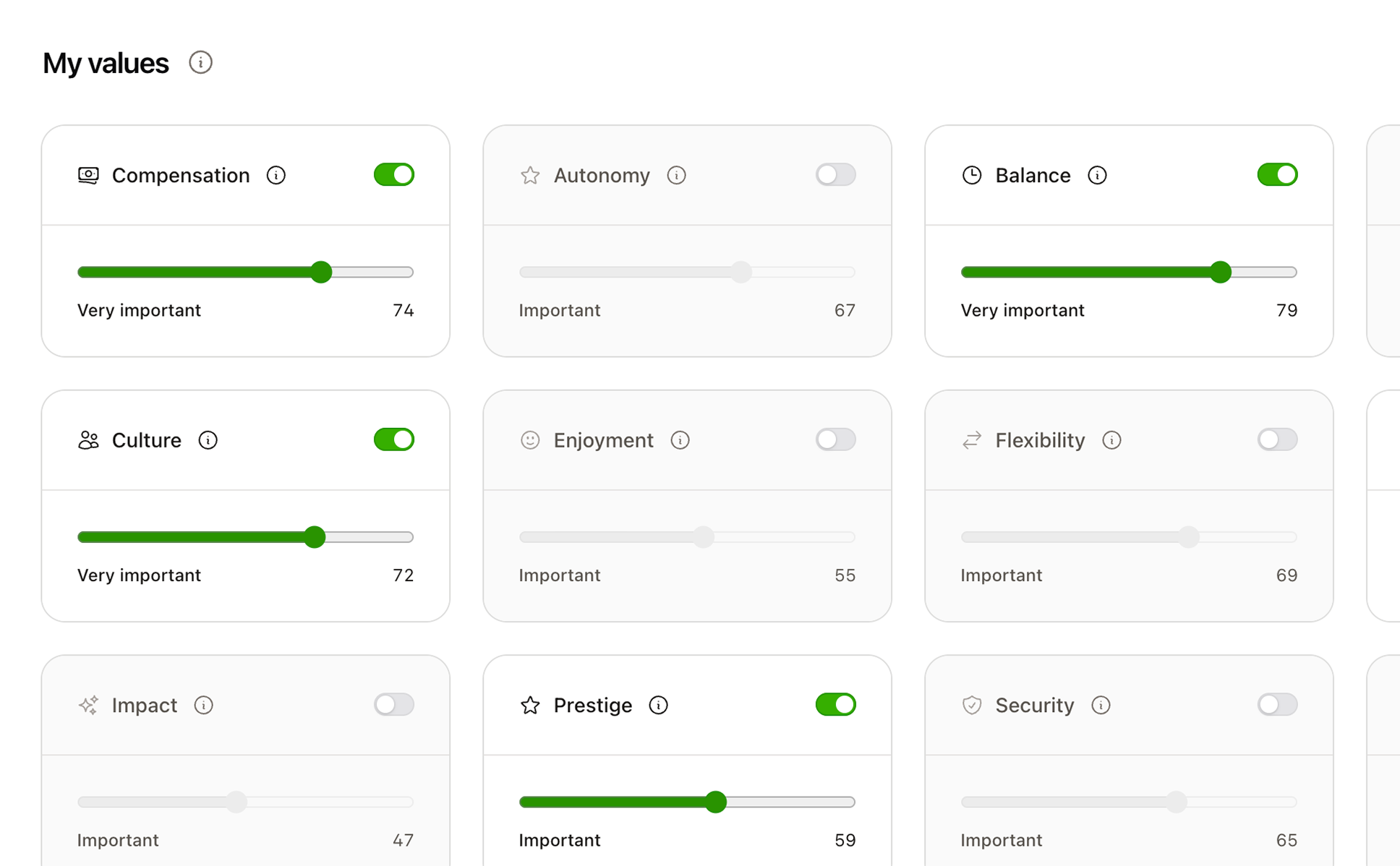Image resolution: width=1400 pixels, height=866 pixels.
Task: Open the Balance info tooltip
Action: (1097, 175)
